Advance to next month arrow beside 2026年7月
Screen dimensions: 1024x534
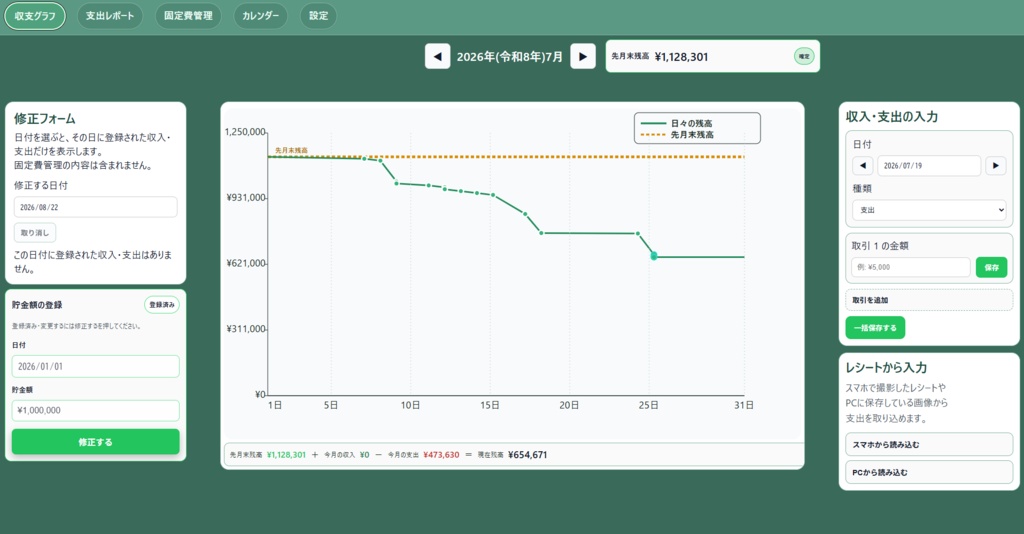pos(583,56)
